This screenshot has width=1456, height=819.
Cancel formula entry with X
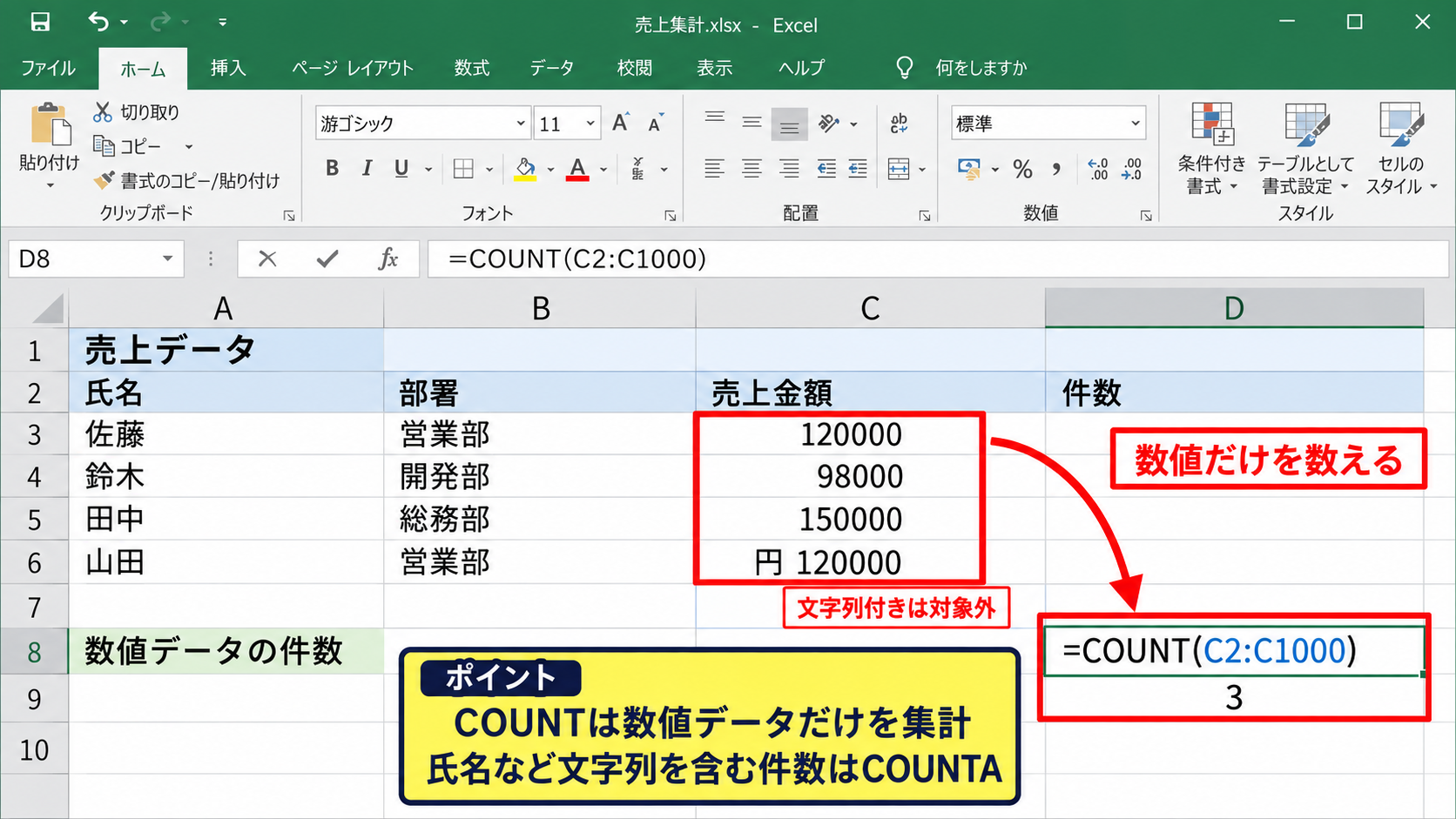coord(267,258)
